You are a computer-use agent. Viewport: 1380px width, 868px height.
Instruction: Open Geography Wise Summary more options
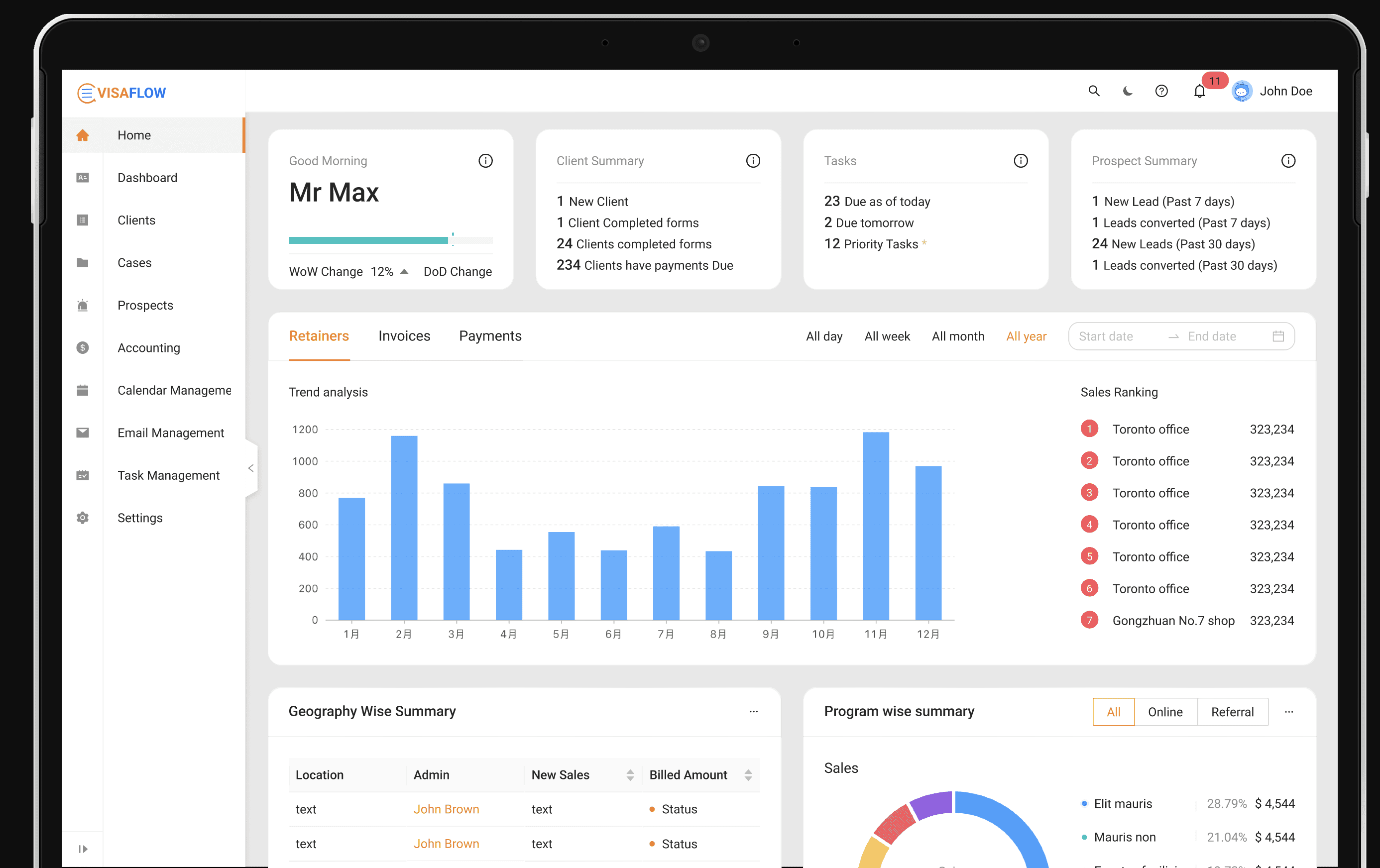click(753, 712)
